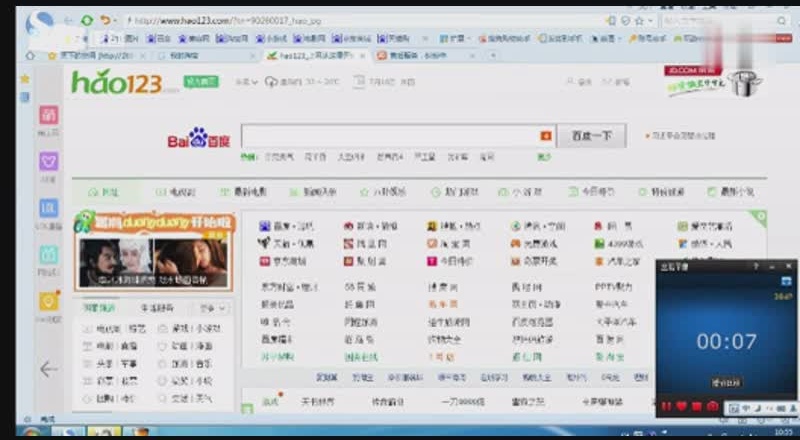Click the JD.COM pot advertisement image
800x440 pixels.
pyautogui.click(x=714, y=81)
